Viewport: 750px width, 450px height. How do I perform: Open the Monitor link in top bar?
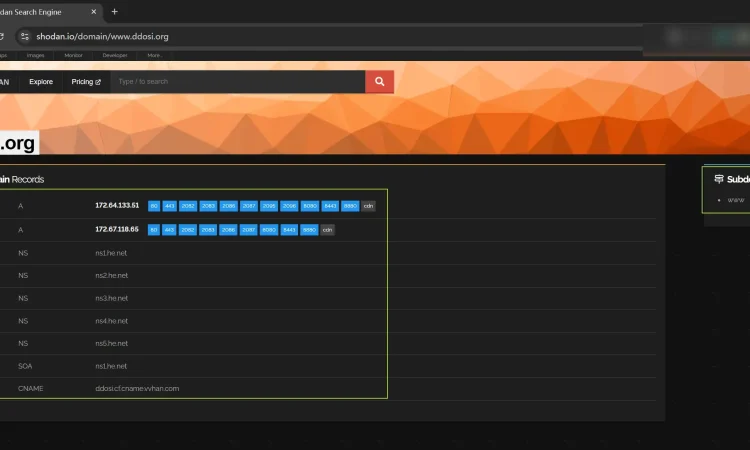pyautogui.click(x=73, y=55)
